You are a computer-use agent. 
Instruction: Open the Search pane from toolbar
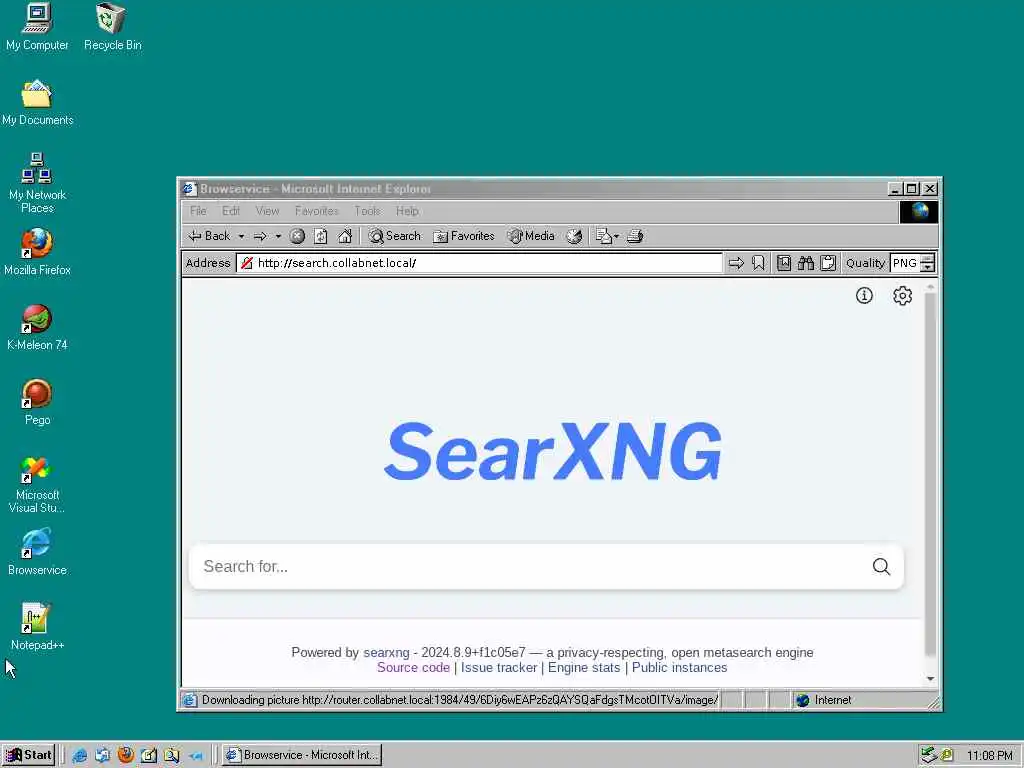[x=394, y=236]
